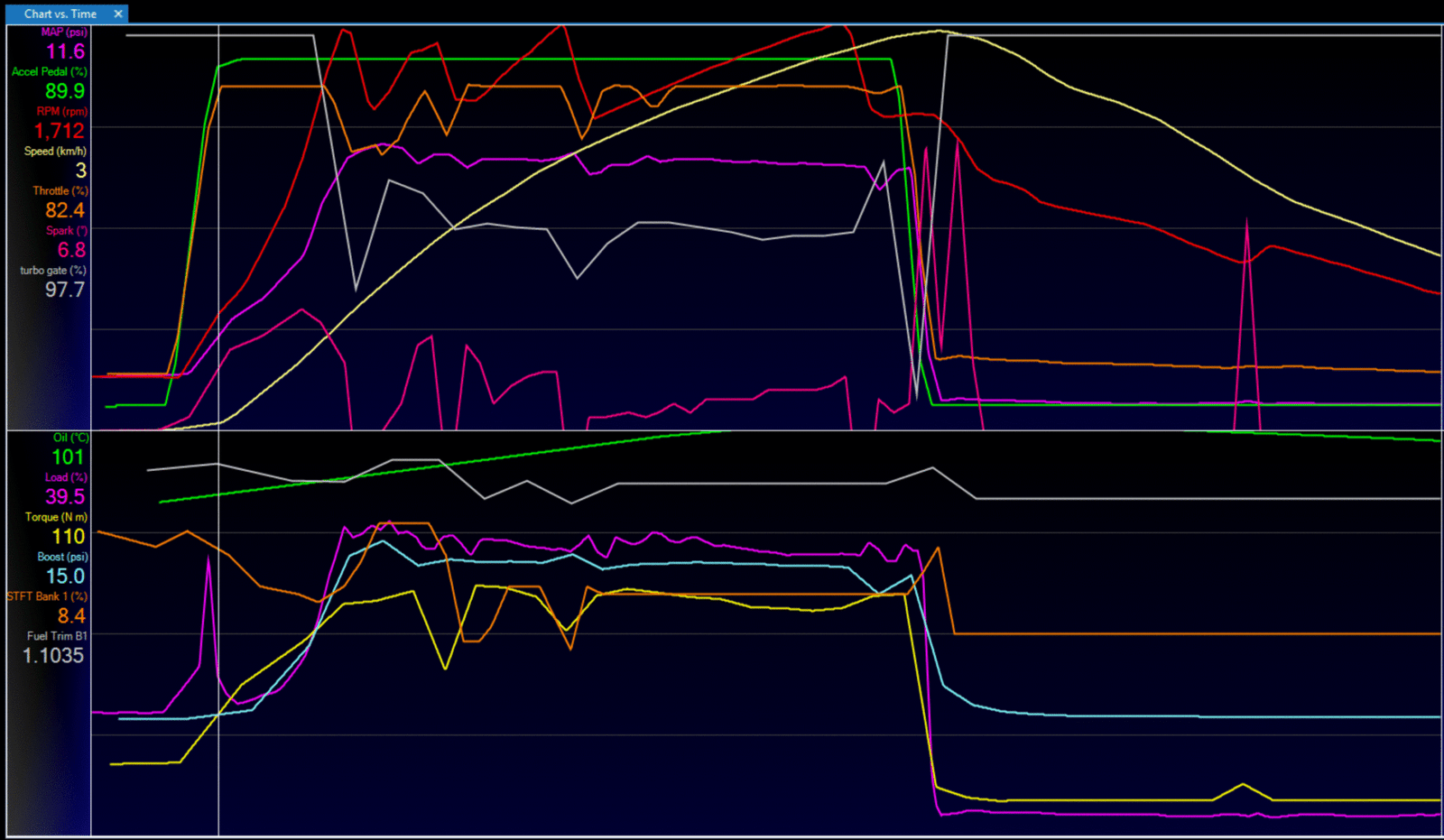The width and height of the screenshot is (1444, 840).
Task: Click the RPM readout value 1,712
Action: (60, 132)
